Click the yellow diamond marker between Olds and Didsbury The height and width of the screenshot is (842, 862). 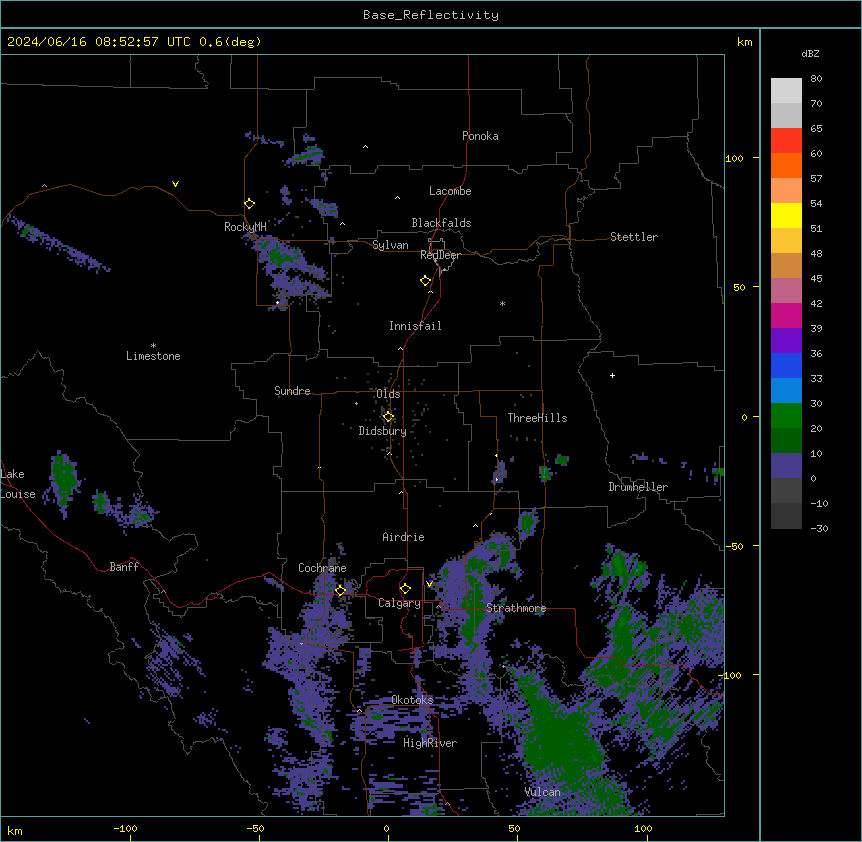click(x=388, y=417)
